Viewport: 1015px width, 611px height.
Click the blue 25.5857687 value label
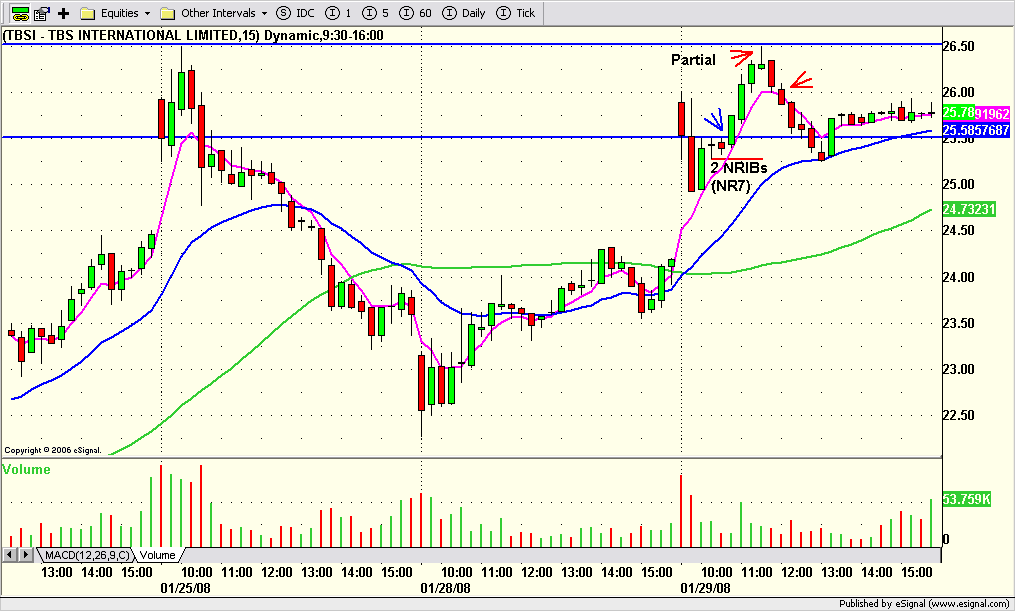click(976, 130)
